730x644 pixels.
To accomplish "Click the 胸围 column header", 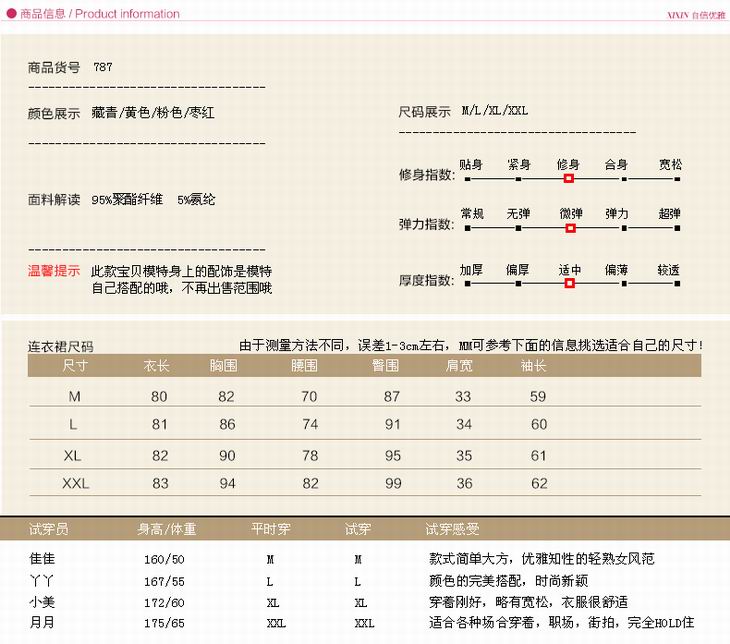I will click(223, 366).
